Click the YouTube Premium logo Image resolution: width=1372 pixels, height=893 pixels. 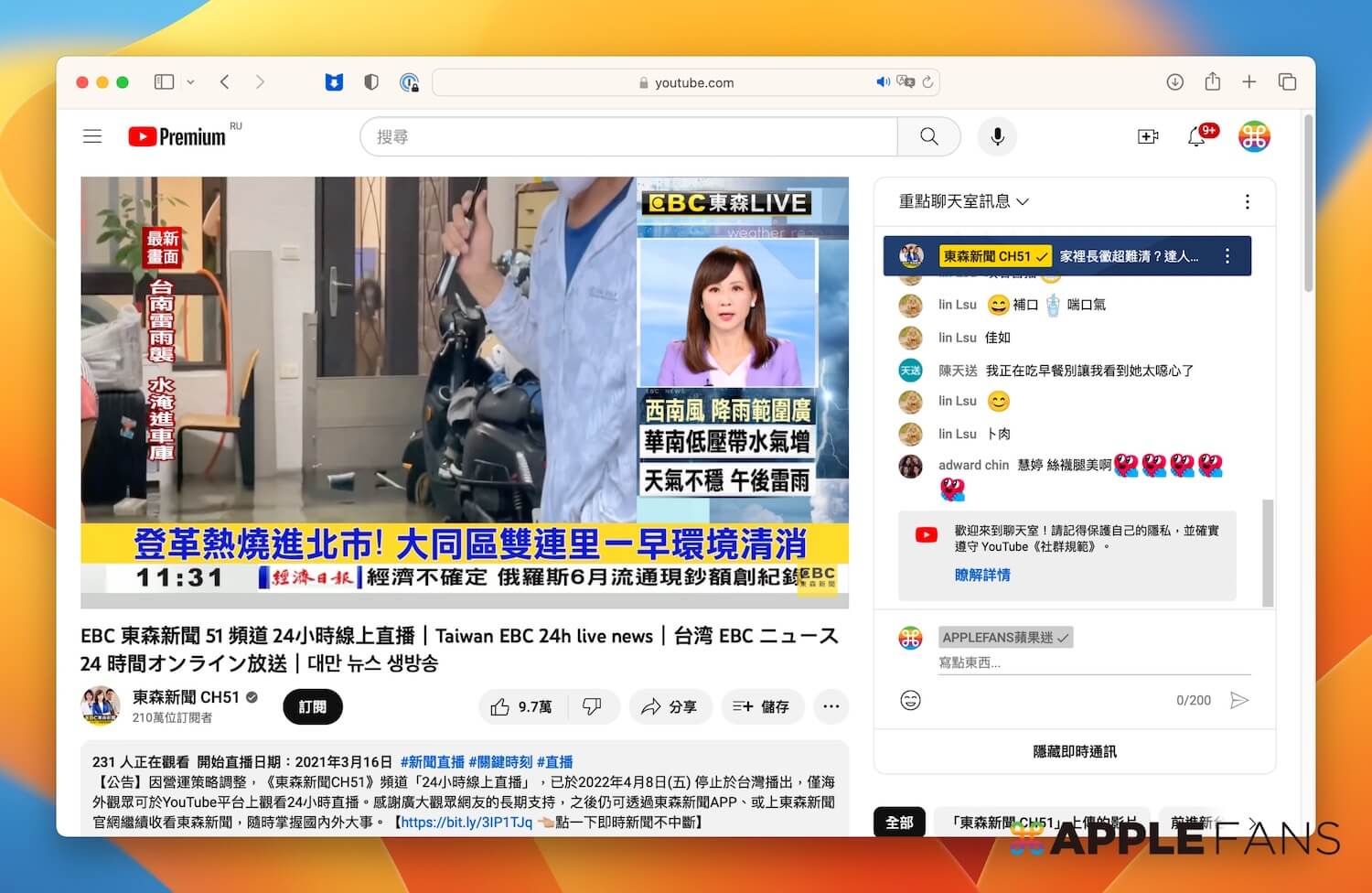click(x=177, y=136)
